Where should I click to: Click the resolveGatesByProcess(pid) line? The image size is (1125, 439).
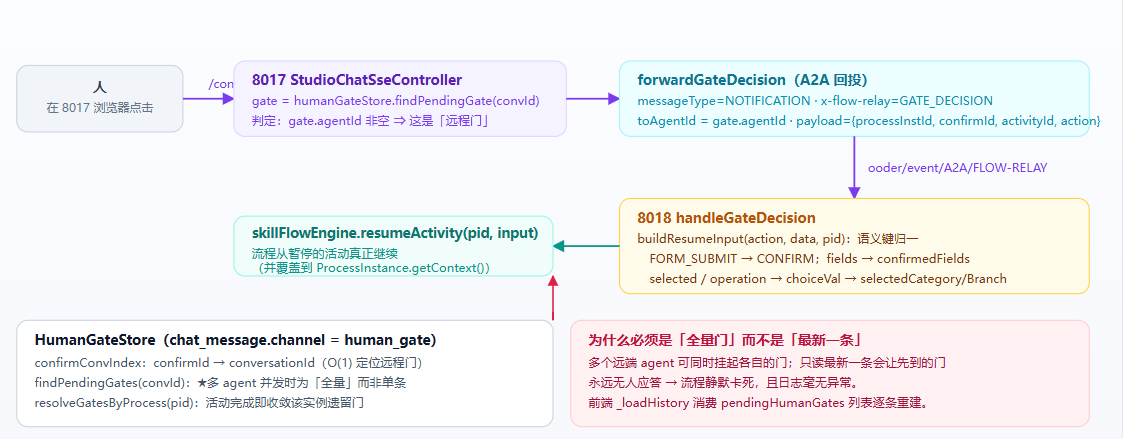(199, 403)
